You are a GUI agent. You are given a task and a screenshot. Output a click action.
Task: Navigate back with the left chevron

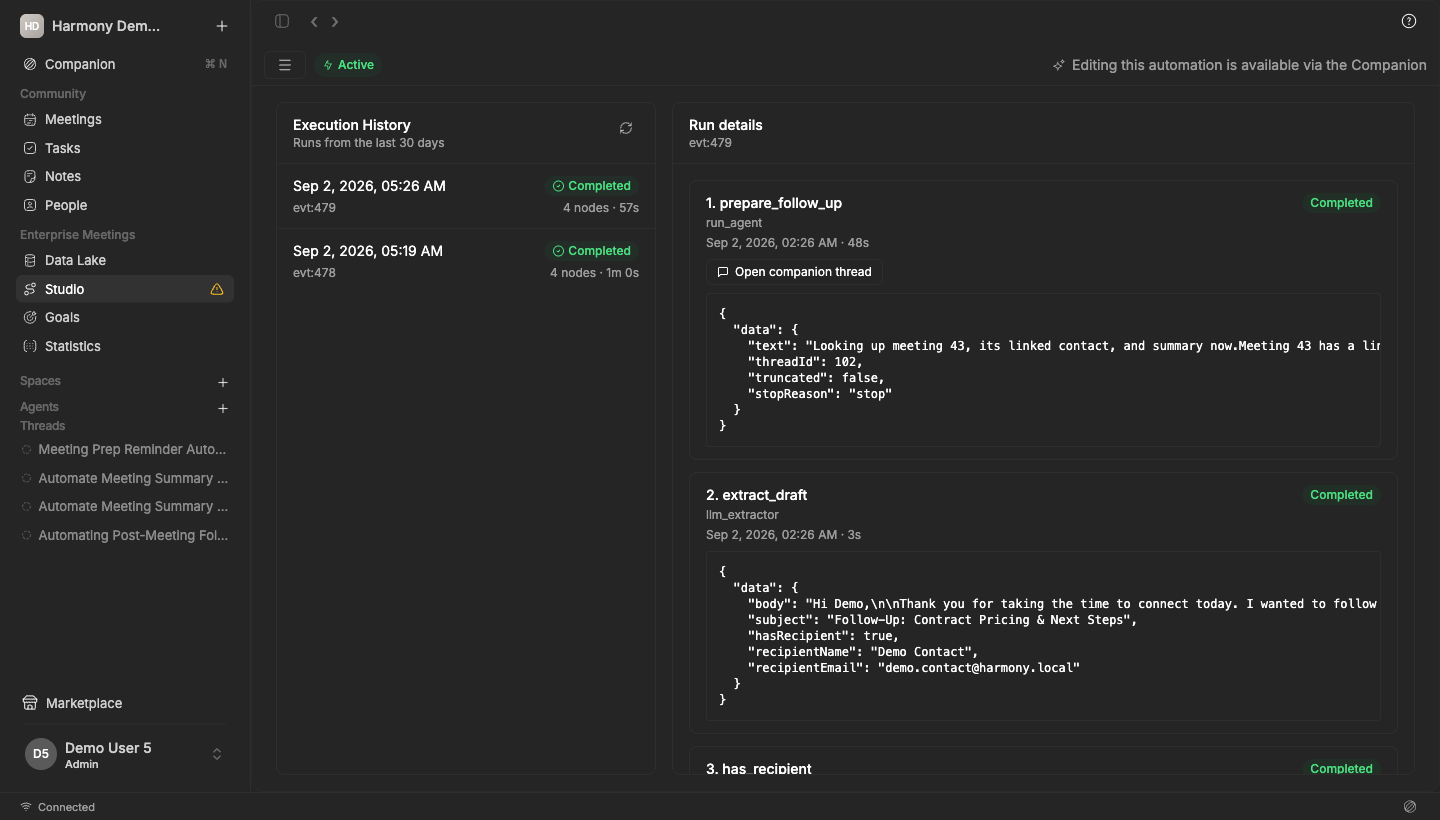coord(314,21)
